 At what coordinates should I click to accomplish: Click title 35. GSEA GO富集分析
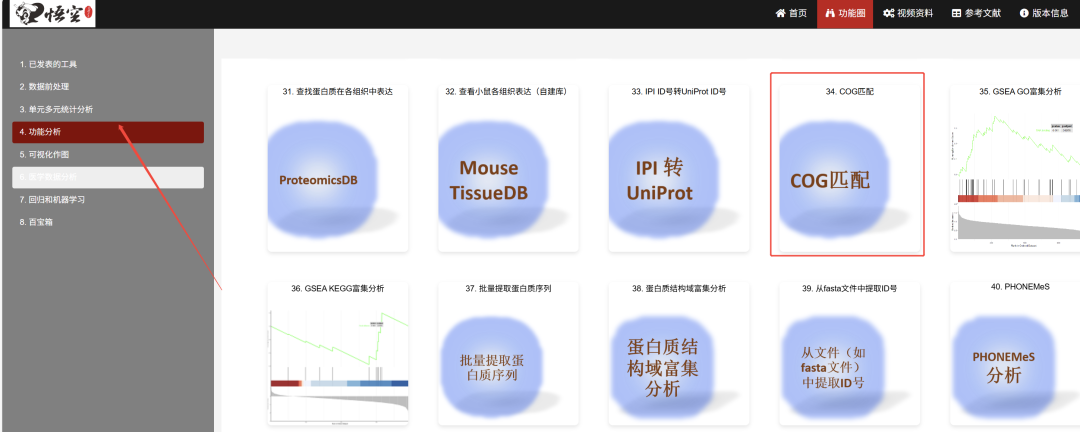(x=1020, y=92)
